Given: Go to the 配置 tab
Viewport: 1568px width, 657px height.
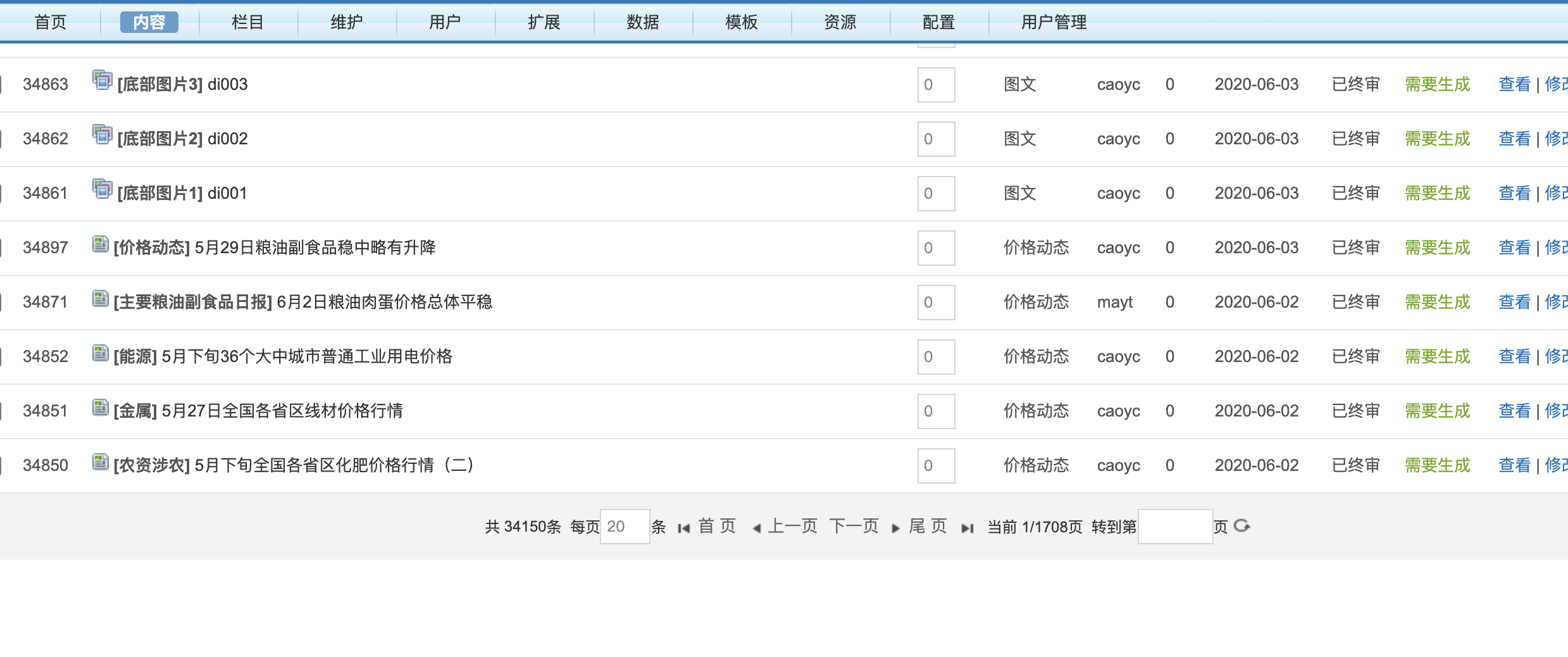Looking at the screenshot, I should click(x=938, y=22).
